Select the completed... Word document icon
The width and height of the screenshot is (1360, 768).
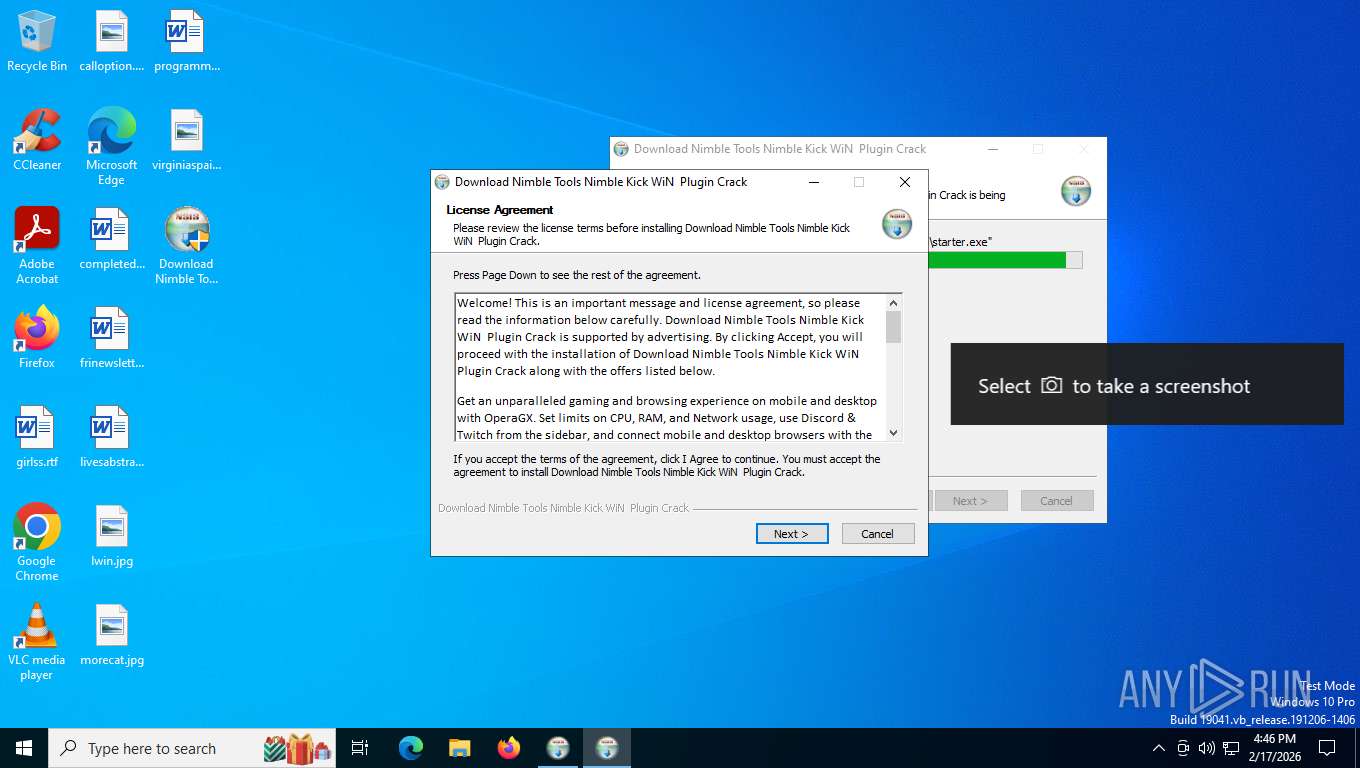click(112, 239)
